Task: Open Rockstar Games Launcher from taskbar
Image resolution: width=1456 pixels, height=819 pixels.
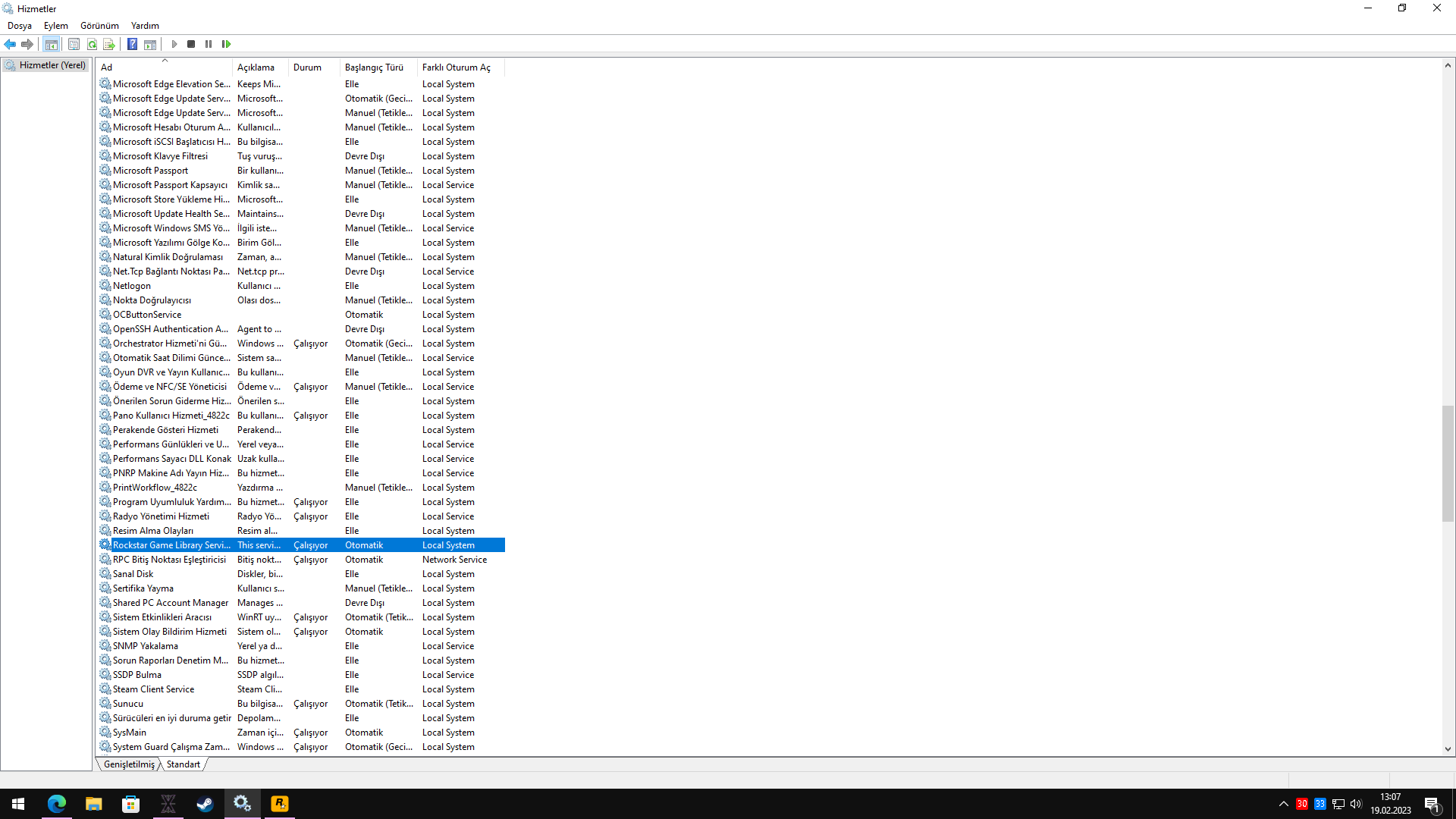Action: pyautogui.click(x=279, y=804)
